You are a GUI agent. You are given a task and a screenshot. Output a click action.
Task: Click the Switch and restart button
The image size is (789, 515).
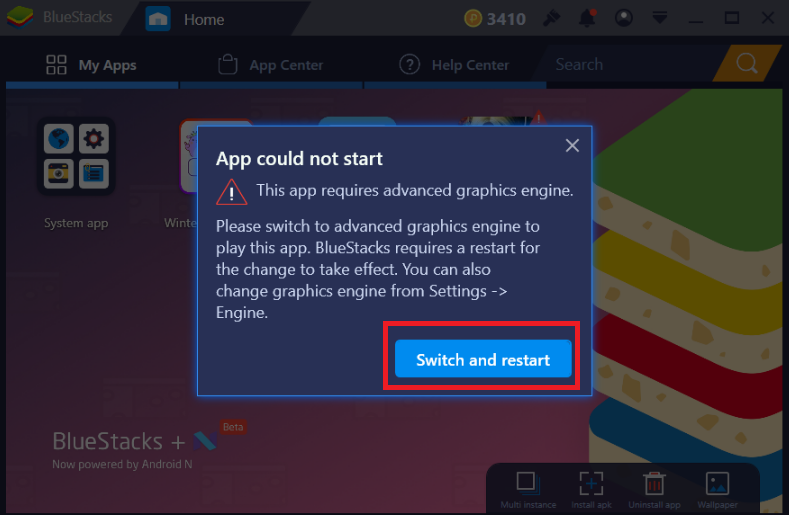[x=483, y=359]
